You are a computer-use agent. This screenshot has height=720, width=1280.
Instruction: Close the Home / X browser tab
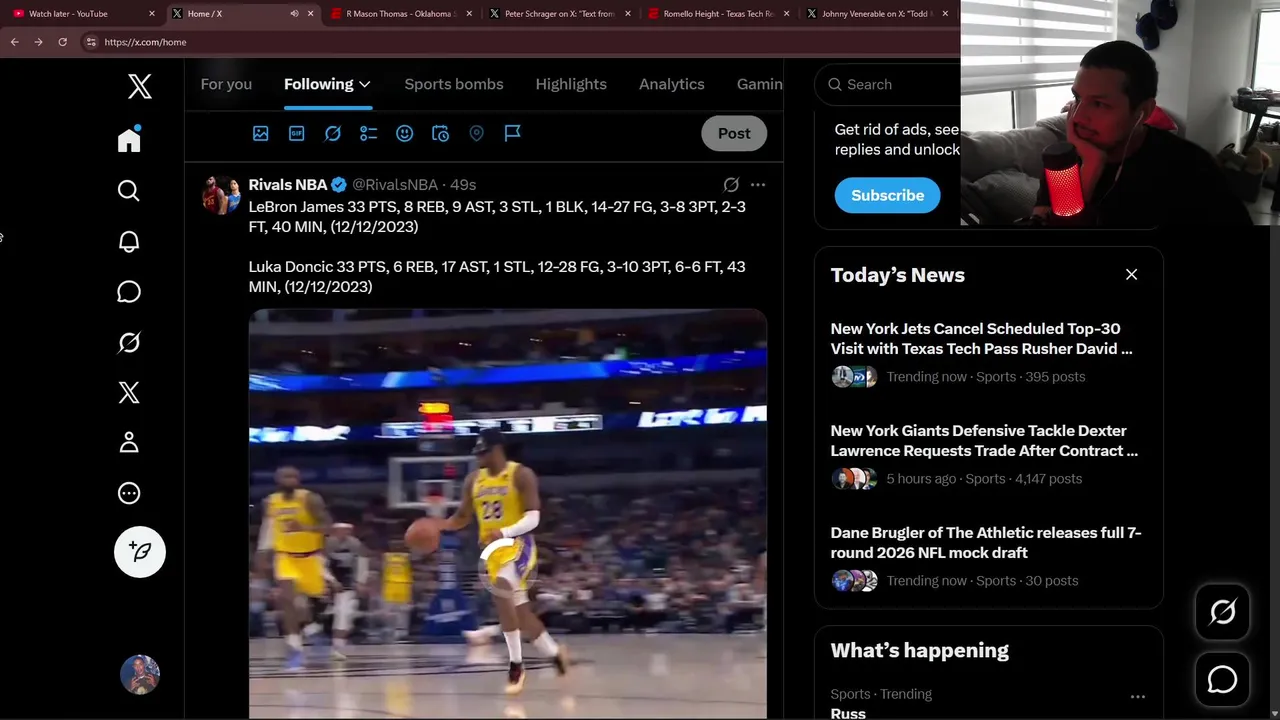(x=310, y=14)
